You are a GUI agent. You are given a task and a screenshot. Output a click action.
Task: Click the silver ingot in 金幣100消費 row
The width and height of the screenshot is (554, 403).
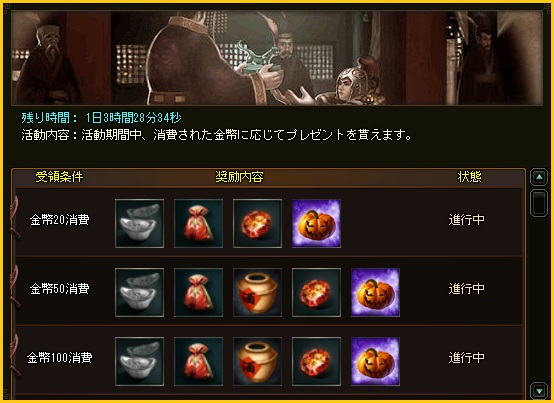pyautogui.click(x=139, y=361)
